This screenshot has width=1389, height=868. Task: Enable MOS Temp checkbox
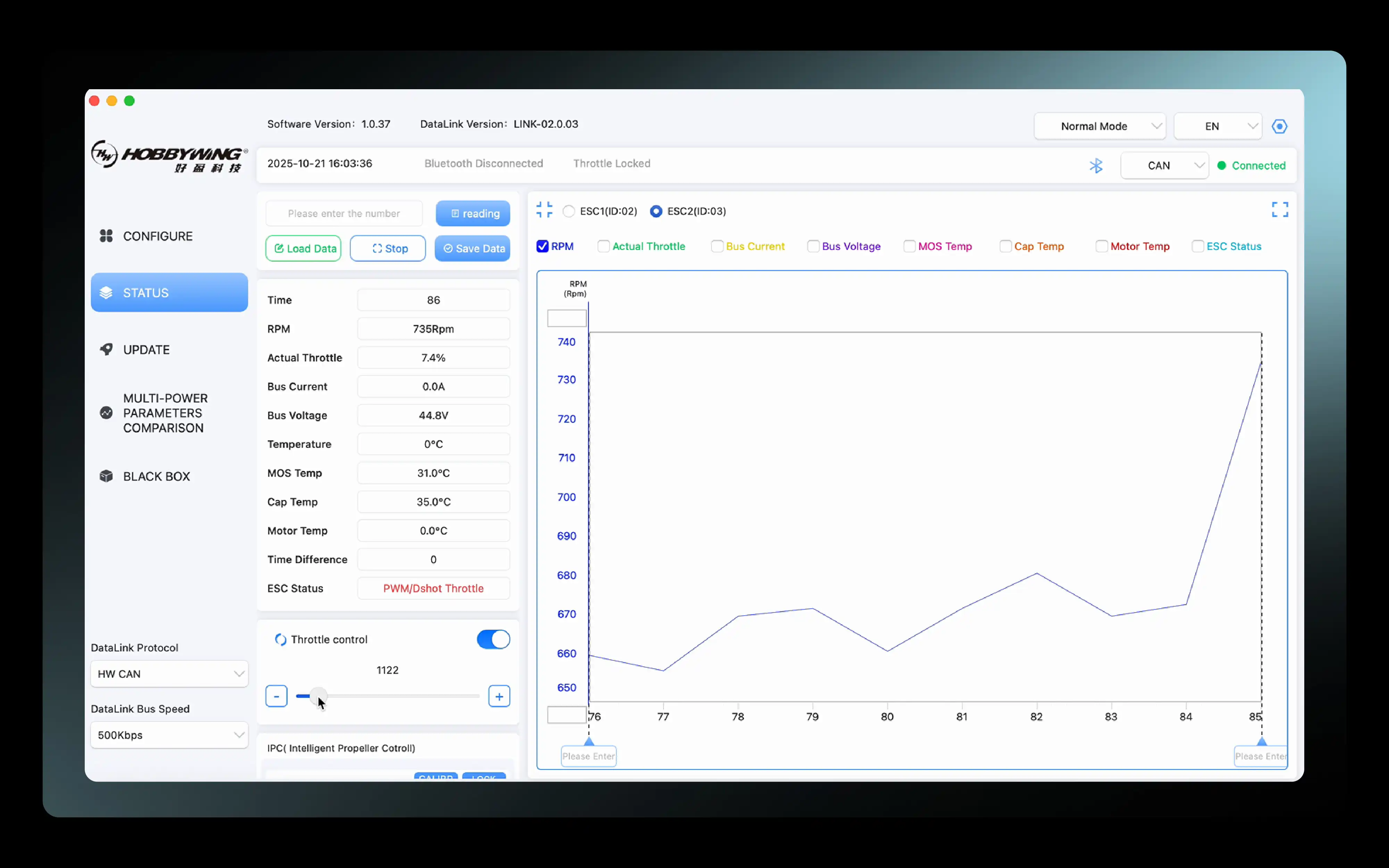(909, 246)
